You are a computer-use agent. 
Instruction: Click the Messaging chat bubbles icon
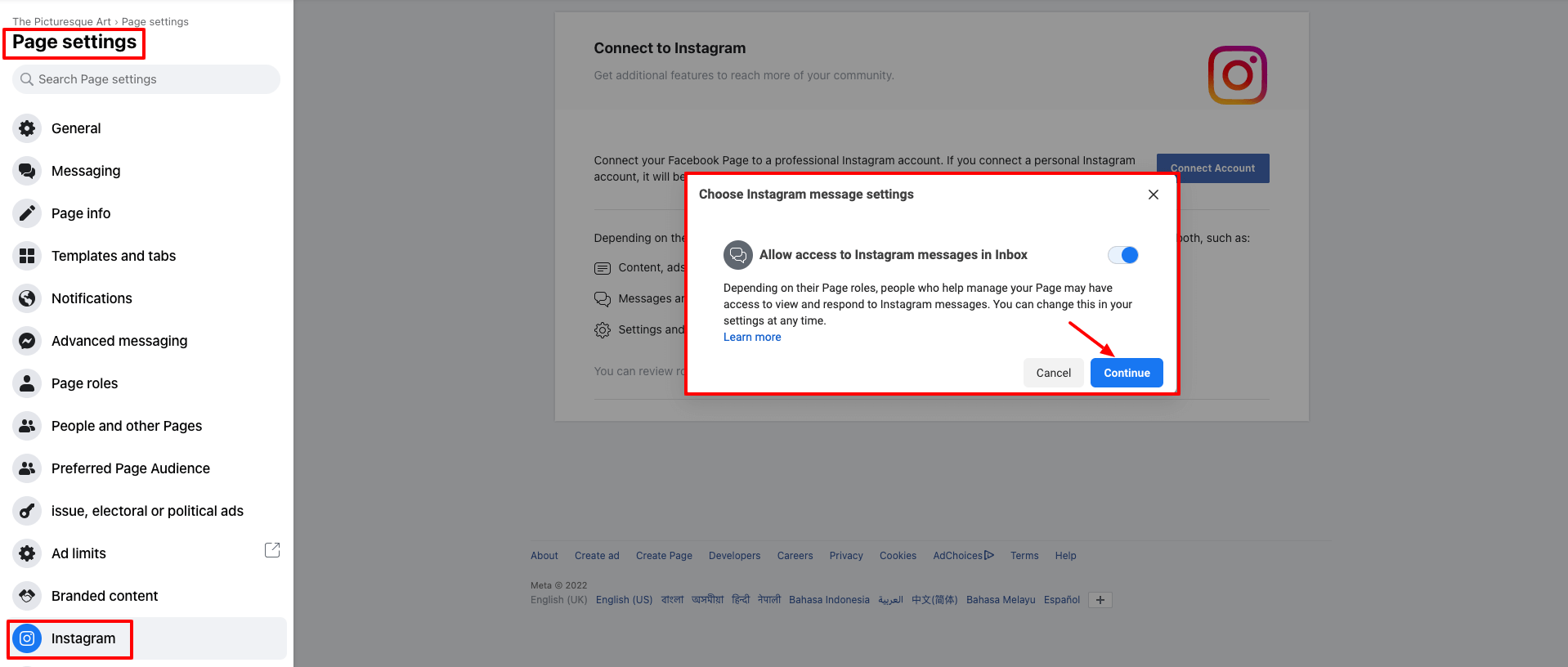(x=27, y=171)
